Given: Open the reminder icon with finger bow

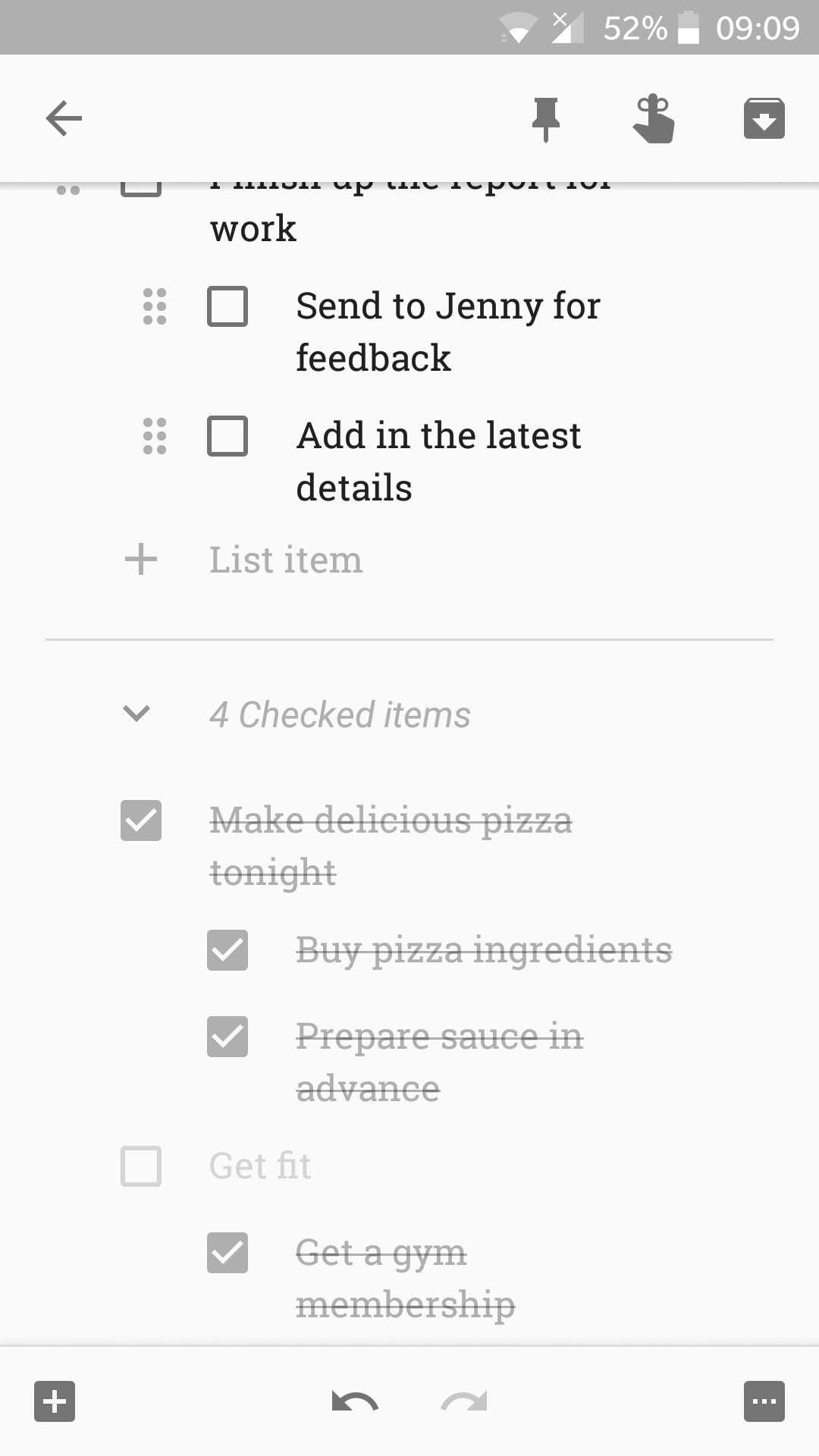Looking at the screenshot, I should 654,119.
